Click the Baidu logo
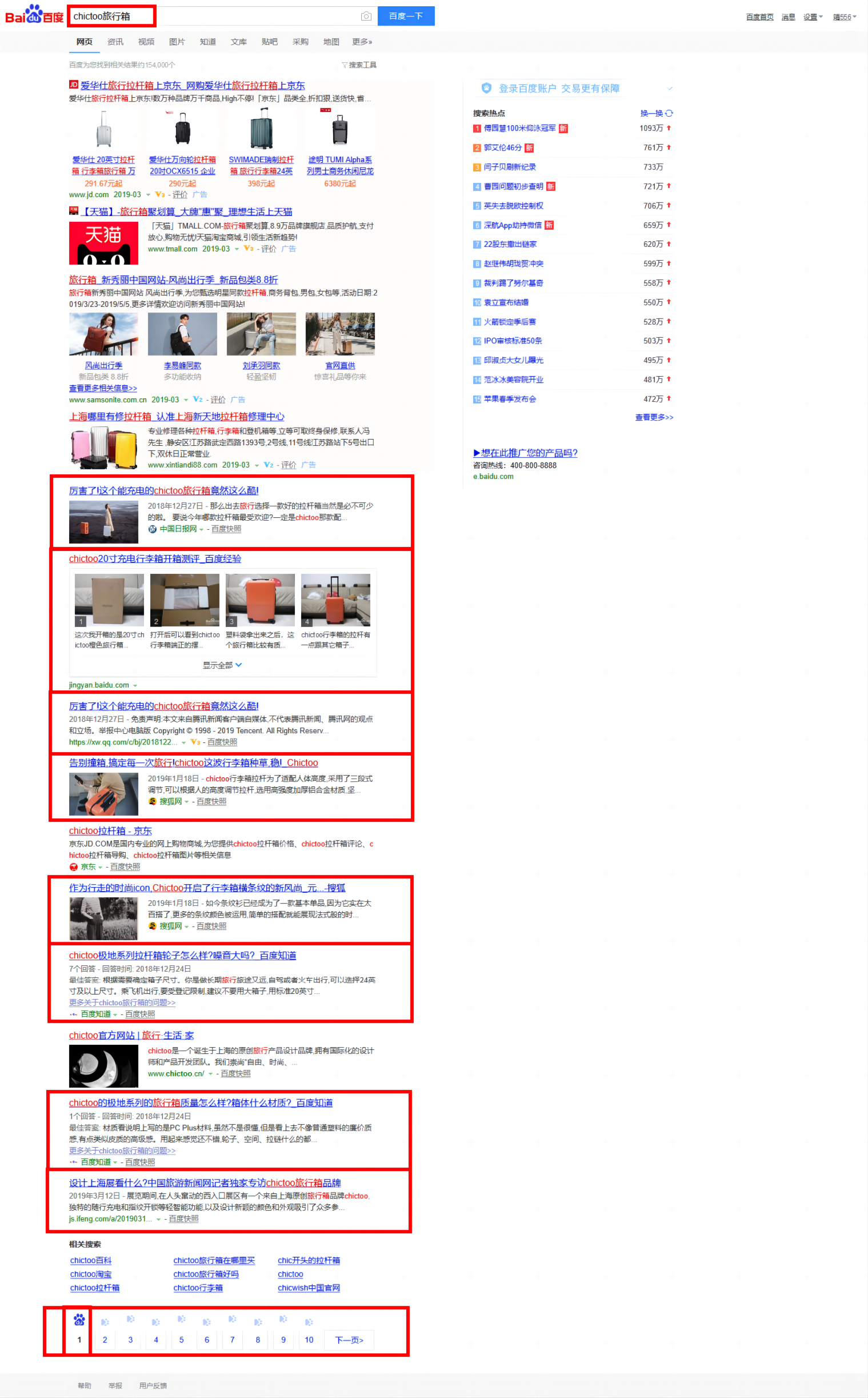 (34, 15)
